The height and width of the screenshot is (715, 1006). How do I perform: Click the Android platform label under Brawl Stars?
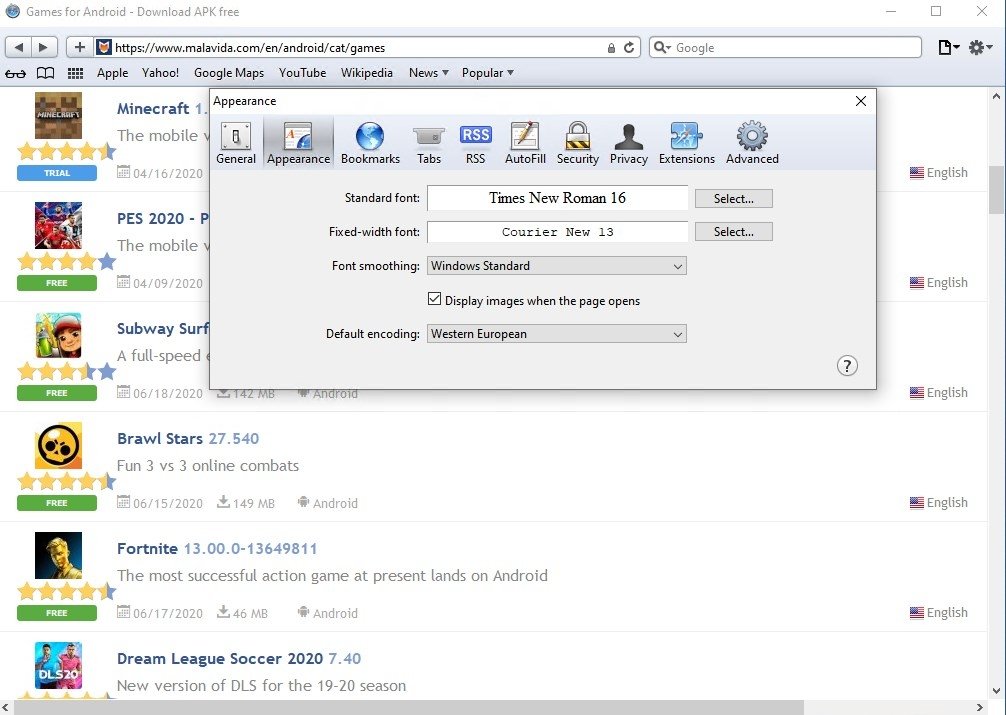click(335, 503)
